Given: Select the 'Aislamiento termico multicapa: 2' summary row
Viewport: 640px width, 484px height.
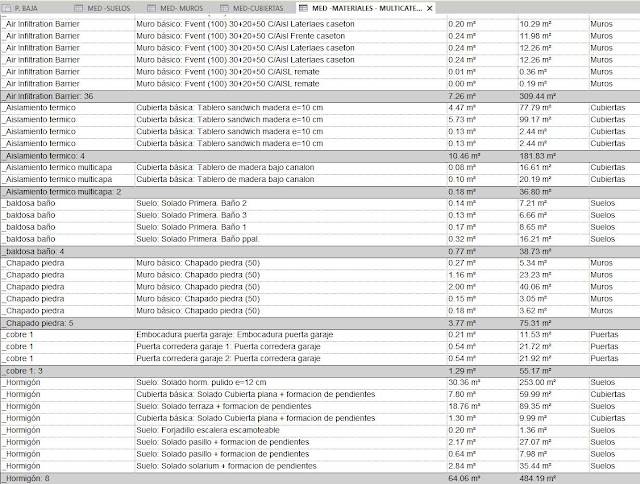Looking at the screenshot, I should point(320,192).
